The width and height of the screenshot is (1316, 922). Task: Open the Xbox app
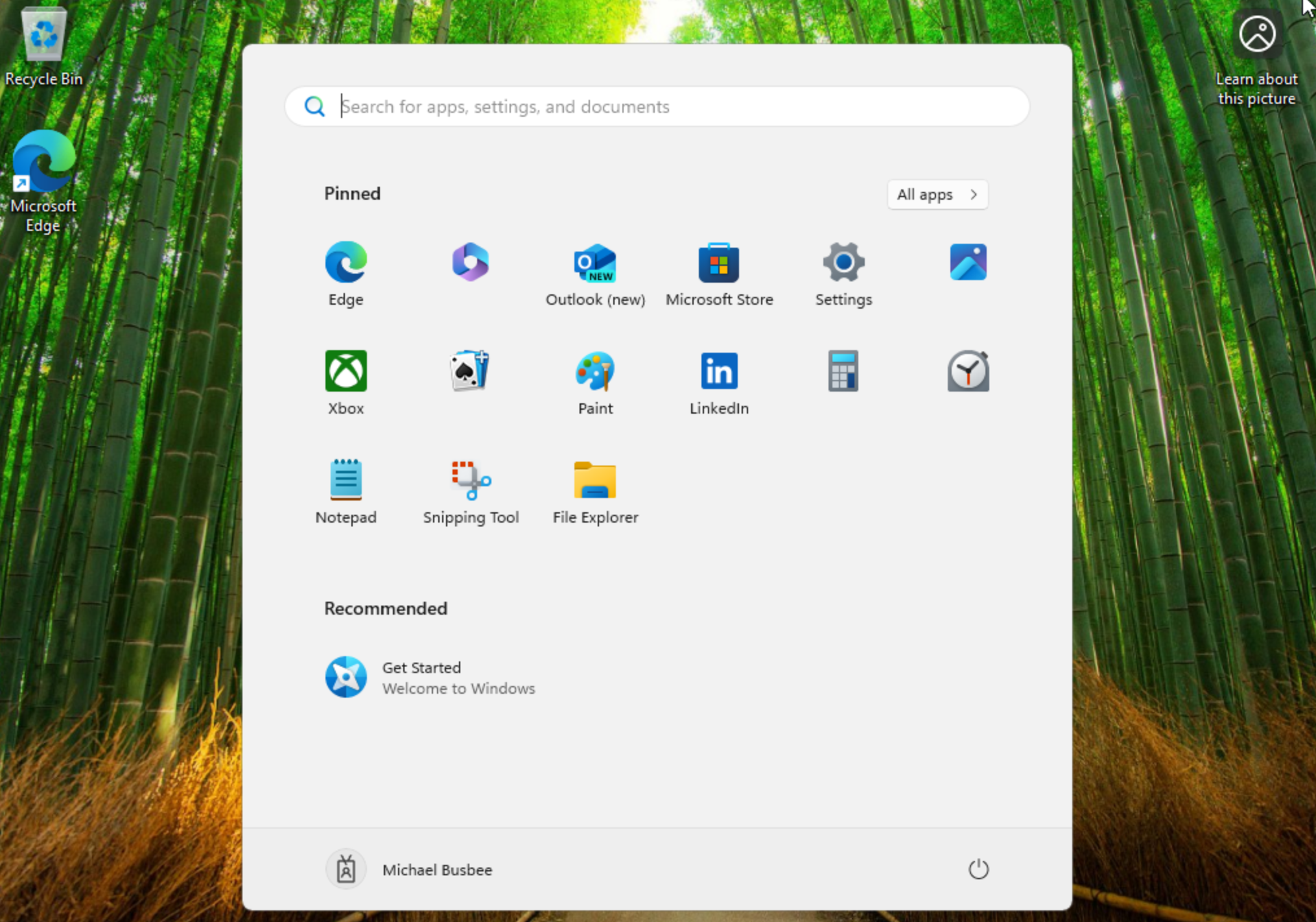click(x=346, y=381)
